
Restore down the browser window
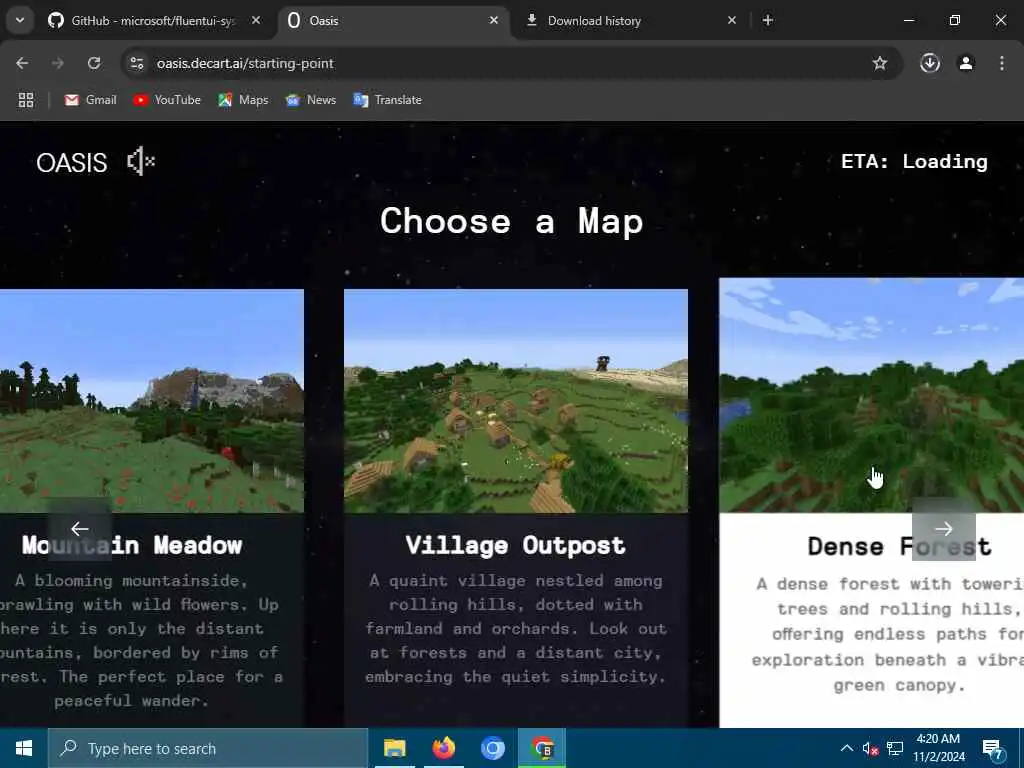pyautogui.click(x=955, y=21)
